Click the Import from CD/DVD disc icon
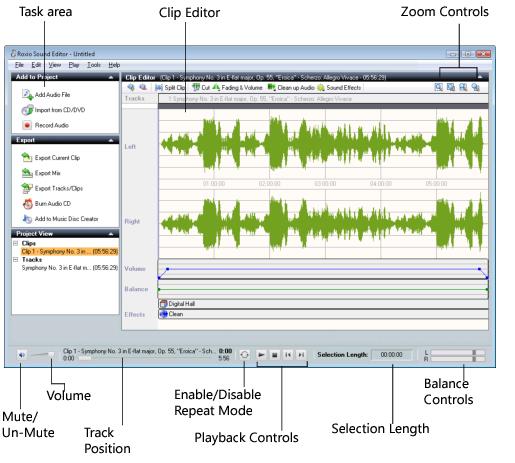Image resolution: width=515 pixels, height=463 pixels. pos(27,110)
